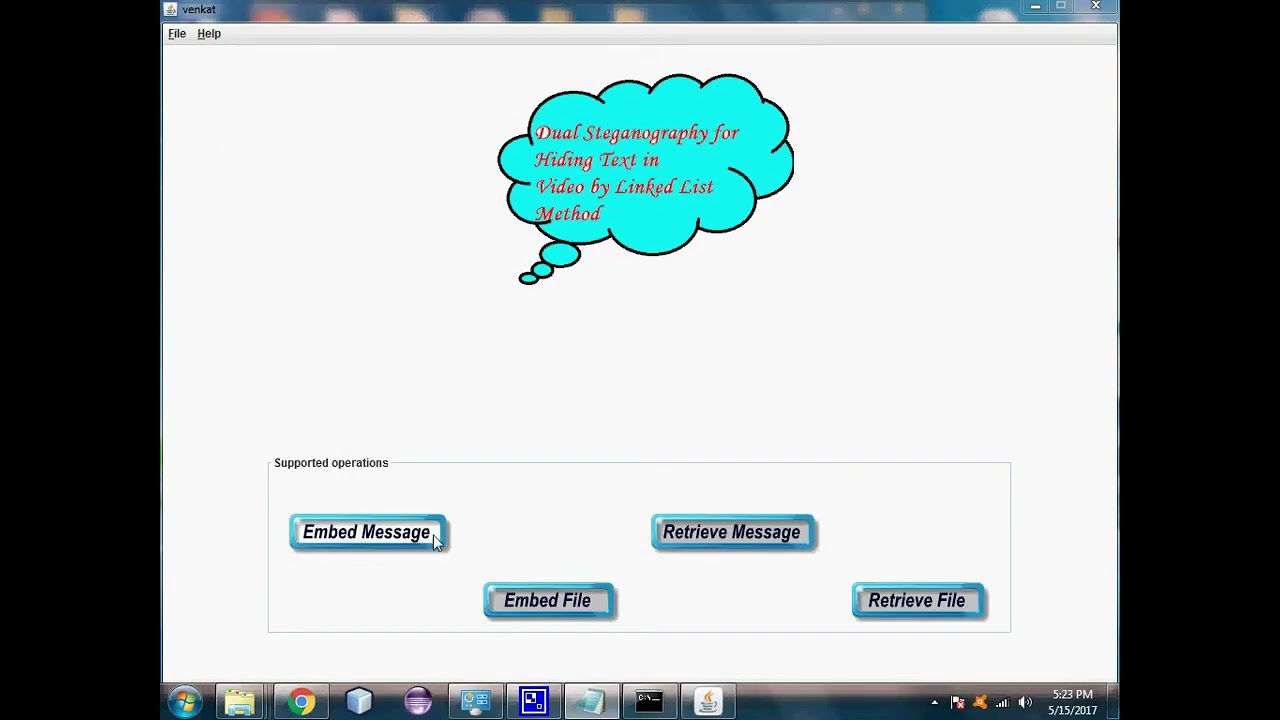Viewport: 1280px width, 720px height.
Task: Select the Embed File button
Action: [x=549, y=600]
